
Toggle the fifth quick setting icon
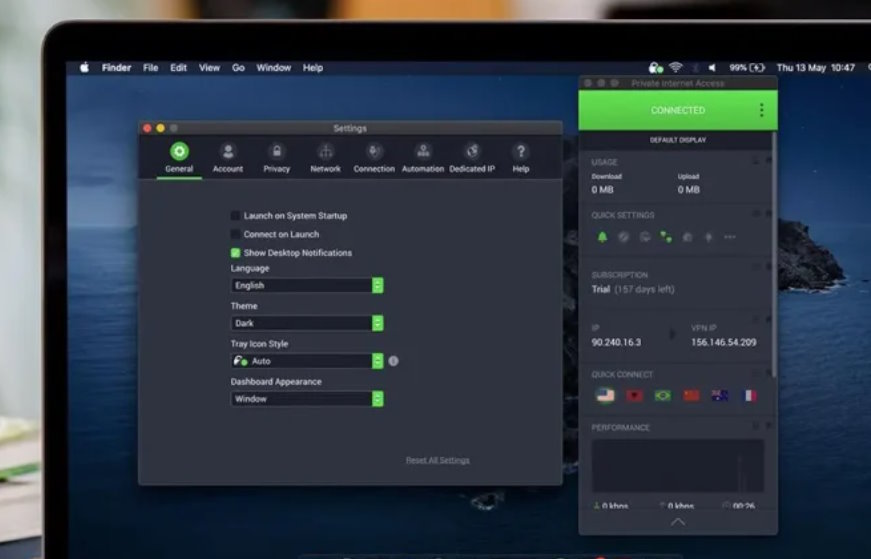tap(687, 237)
